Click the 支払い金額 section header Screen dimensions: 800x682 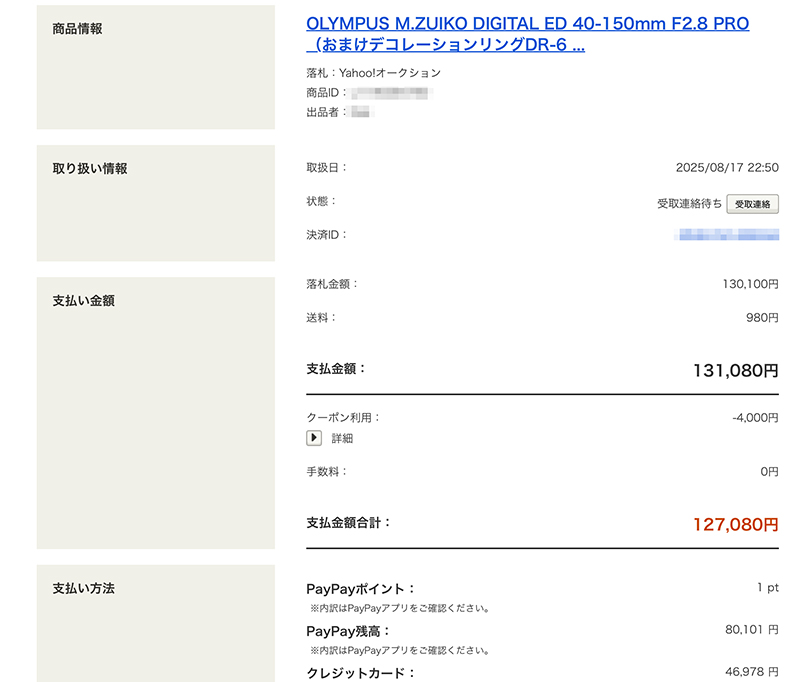click(84, 301)
